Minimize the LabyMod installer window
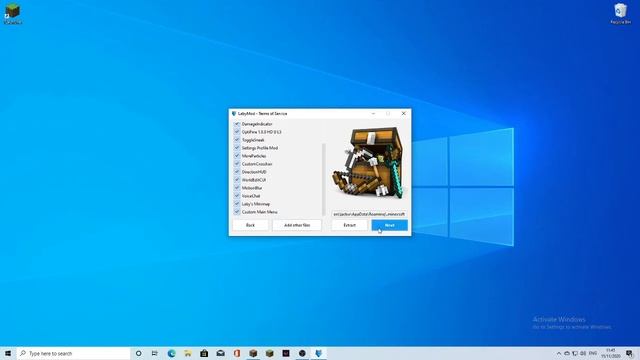Viewport: 640px width, 360px height. point(373,113)
